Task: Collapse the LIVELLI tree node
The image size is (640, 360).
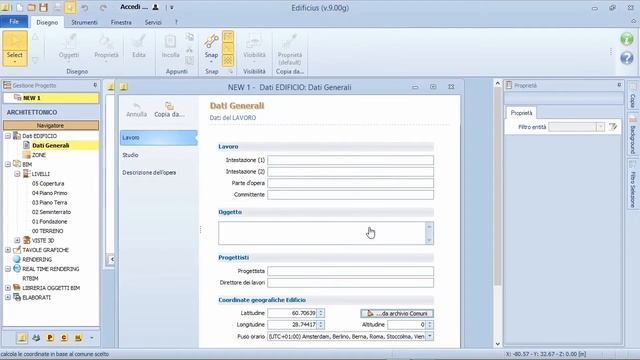Action: (17, 174)
